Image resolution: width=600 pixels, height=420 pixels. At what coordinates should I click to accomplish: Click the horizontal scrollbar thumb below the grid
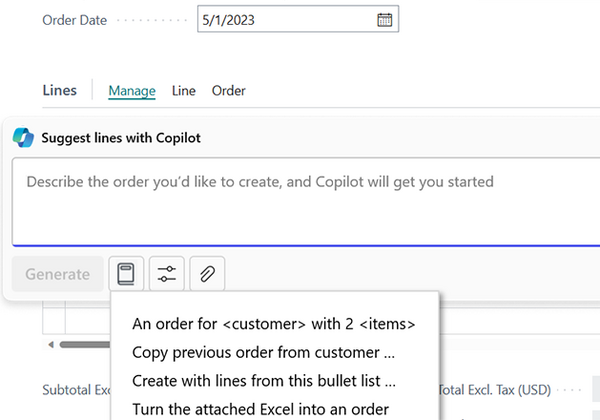click(x=85, y=345)
